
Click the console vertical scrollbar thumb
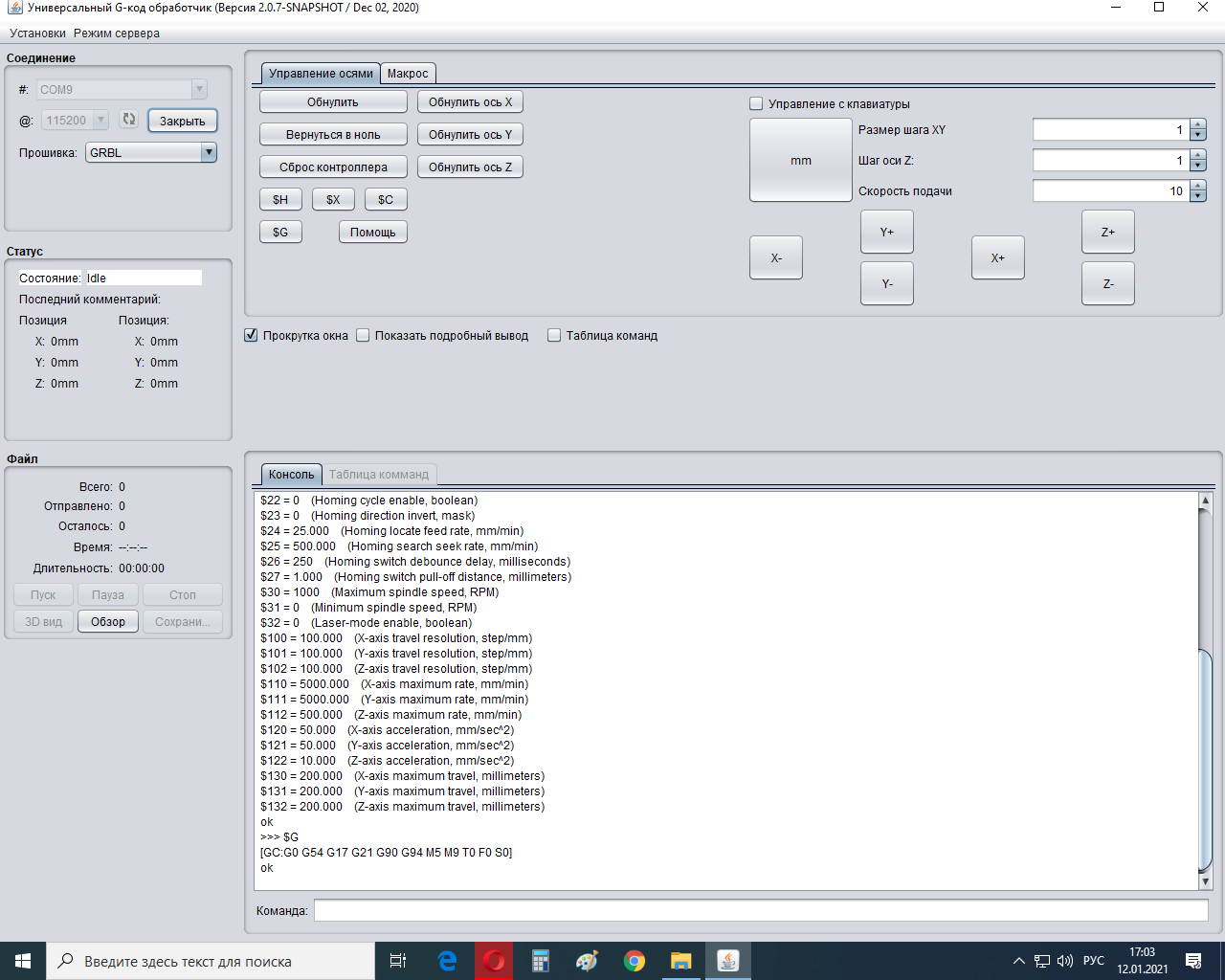point(1206,760)
